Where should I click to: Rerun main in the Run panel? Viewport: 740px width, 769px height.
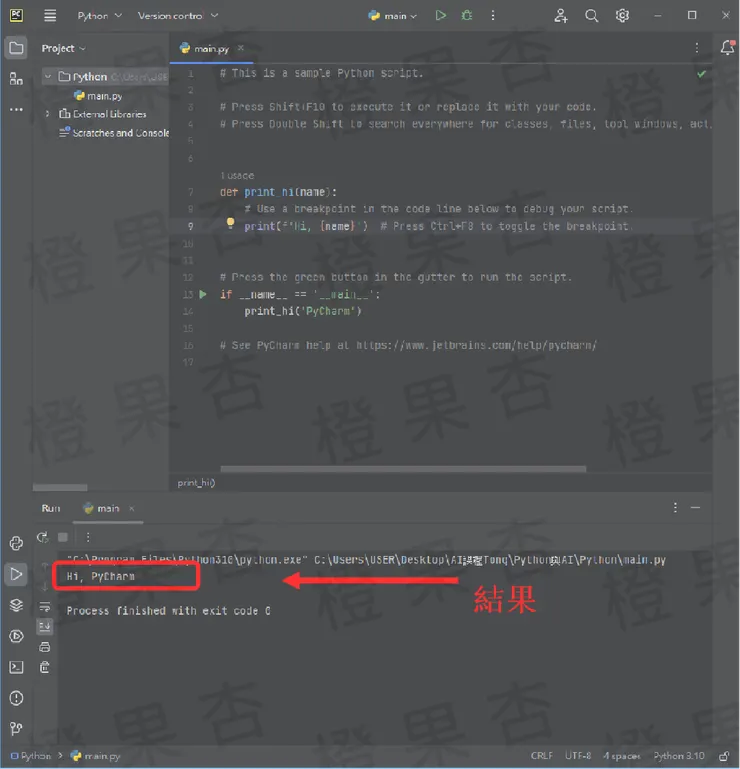[x=43, y=538]
